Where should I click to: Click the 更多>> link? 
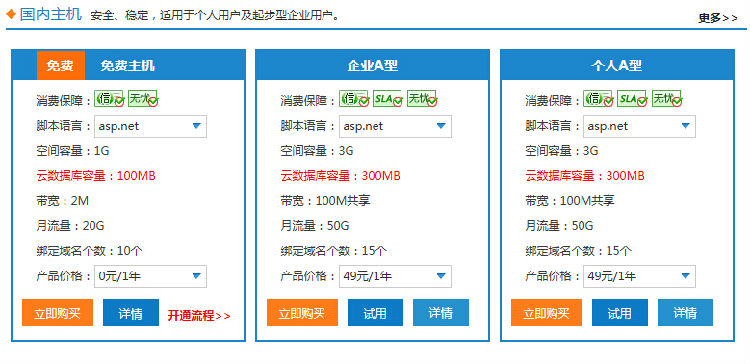tap(717, 18)
